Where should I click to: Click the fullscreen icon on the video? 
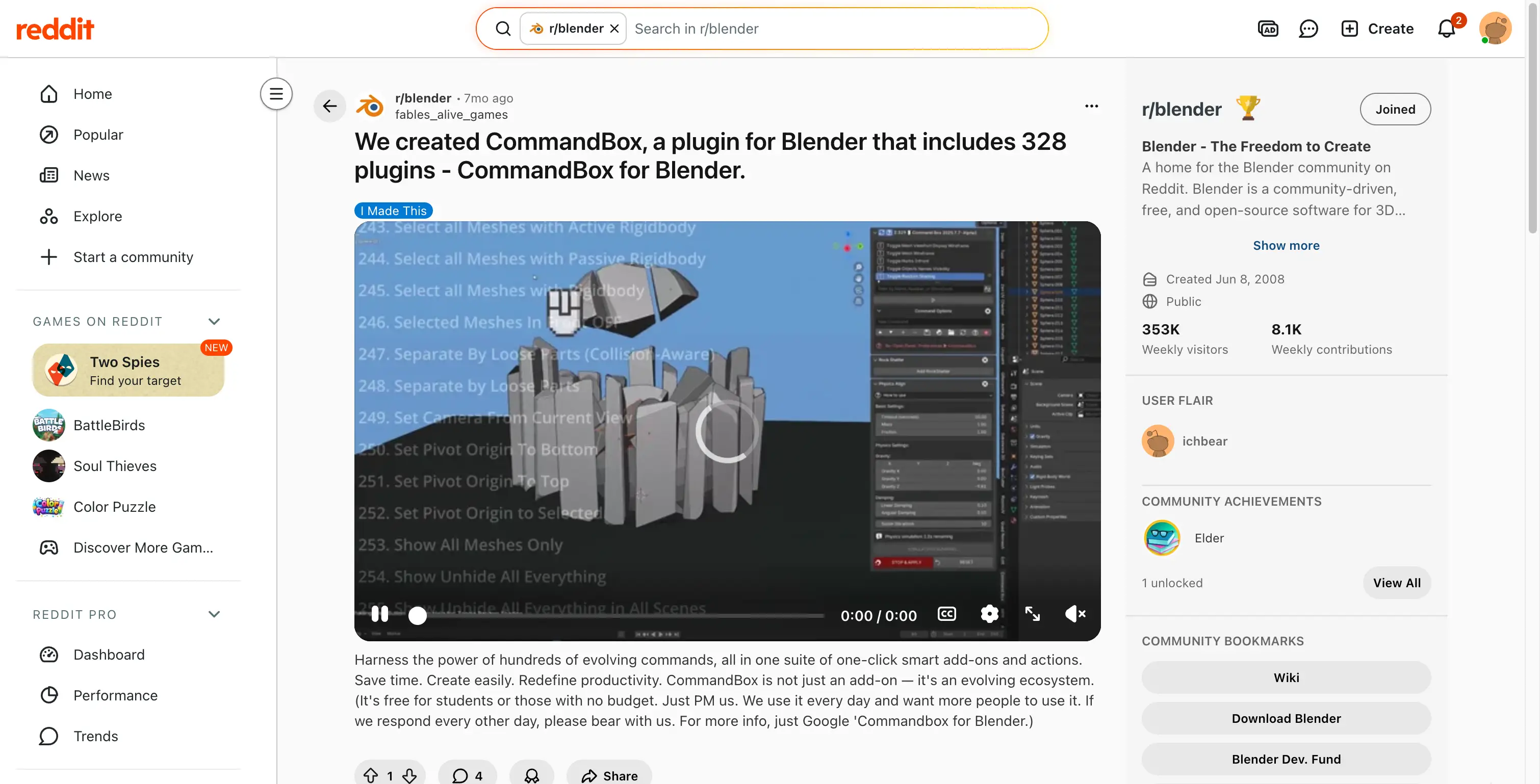[x=1033, y=614]
